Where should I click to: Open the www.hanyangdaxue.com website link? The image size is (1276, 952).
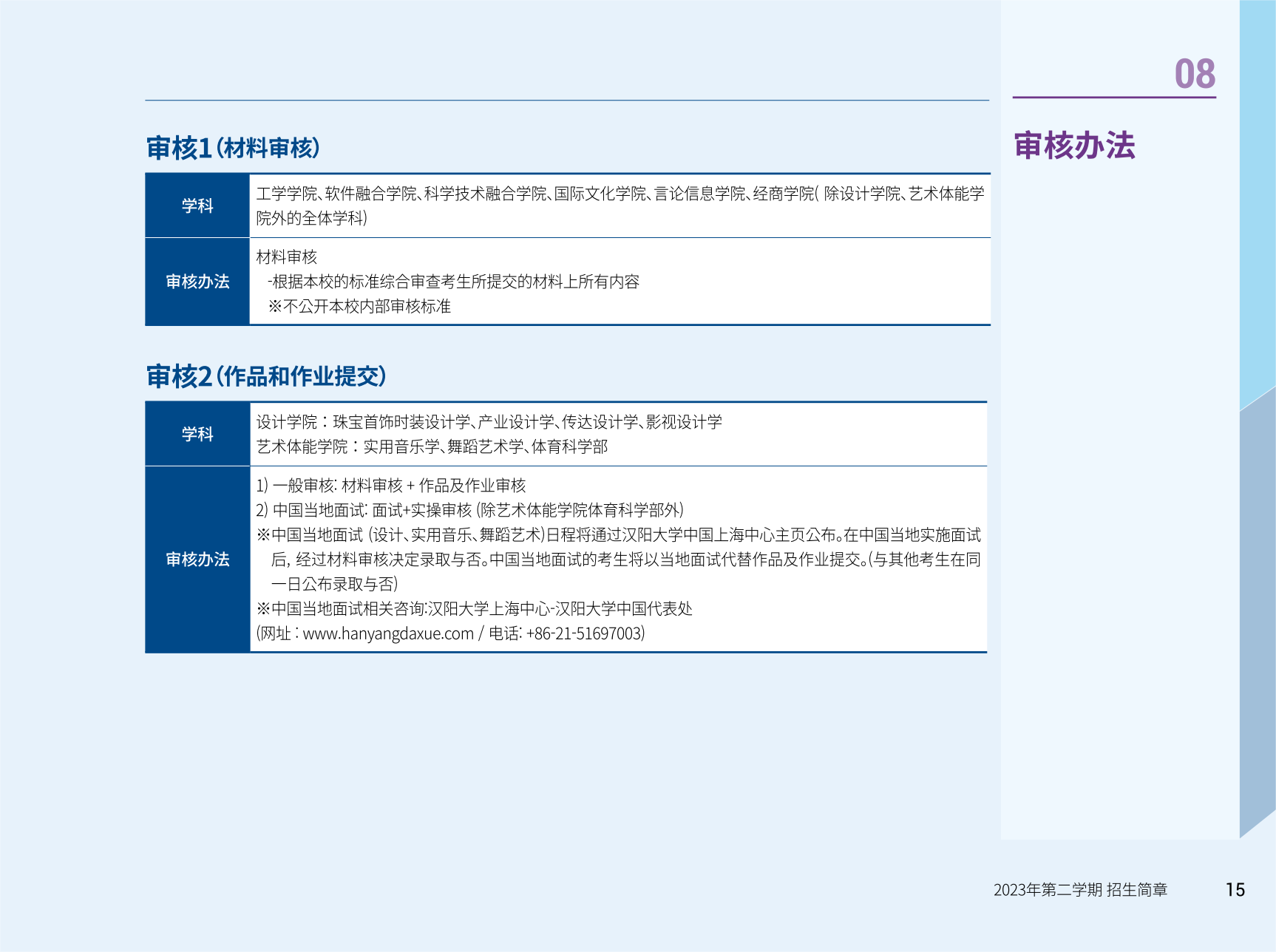click(388, 633)
